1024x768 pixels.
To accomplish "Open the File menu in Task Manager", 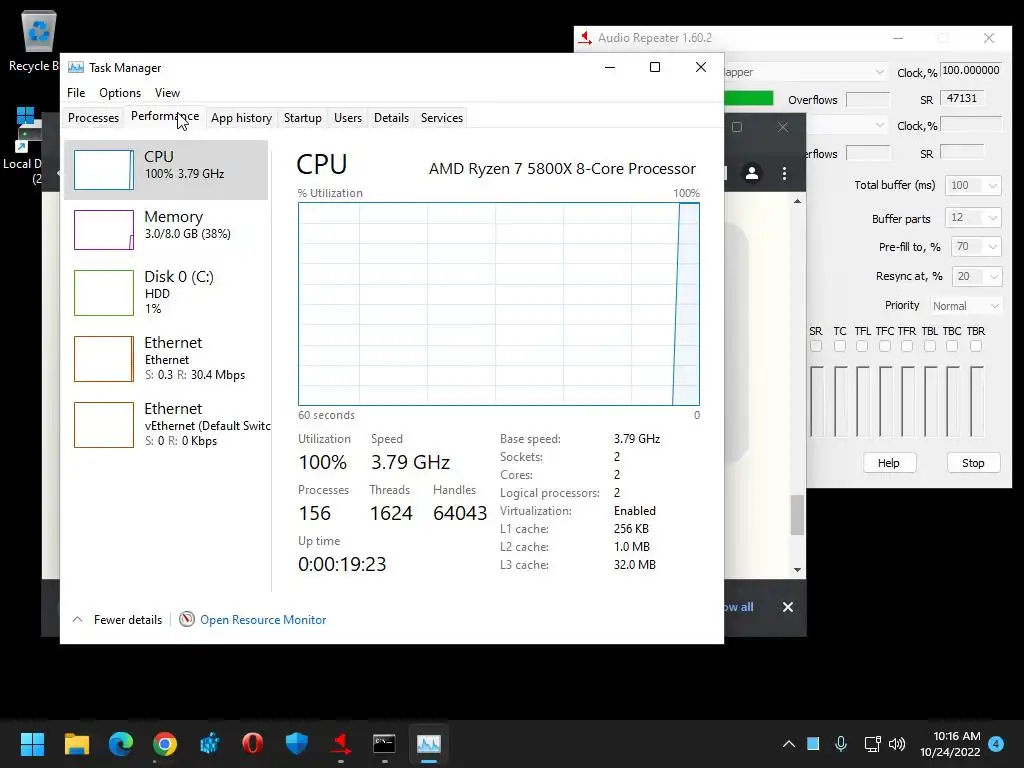I will (x=76, y=93).
